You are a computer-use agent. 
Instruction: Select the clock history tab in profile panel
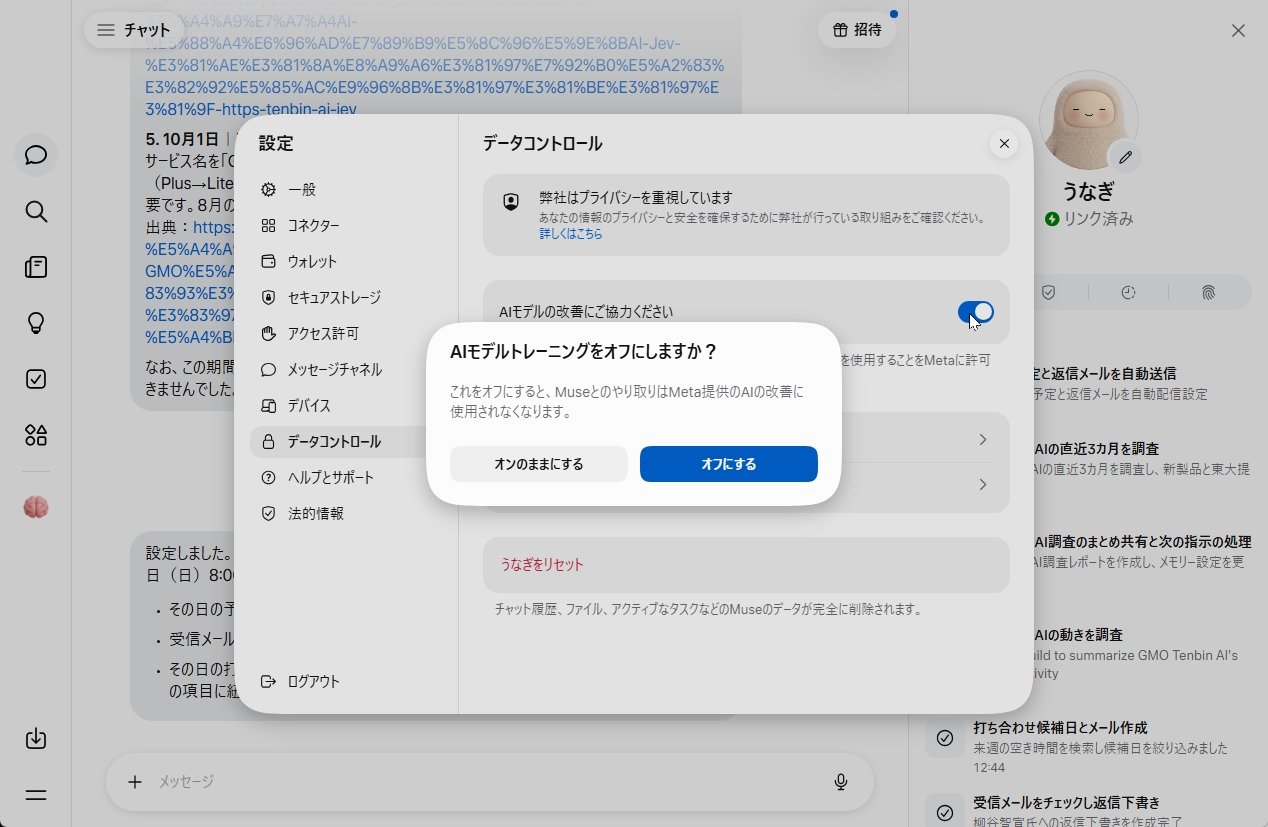tap(1128, 293)
